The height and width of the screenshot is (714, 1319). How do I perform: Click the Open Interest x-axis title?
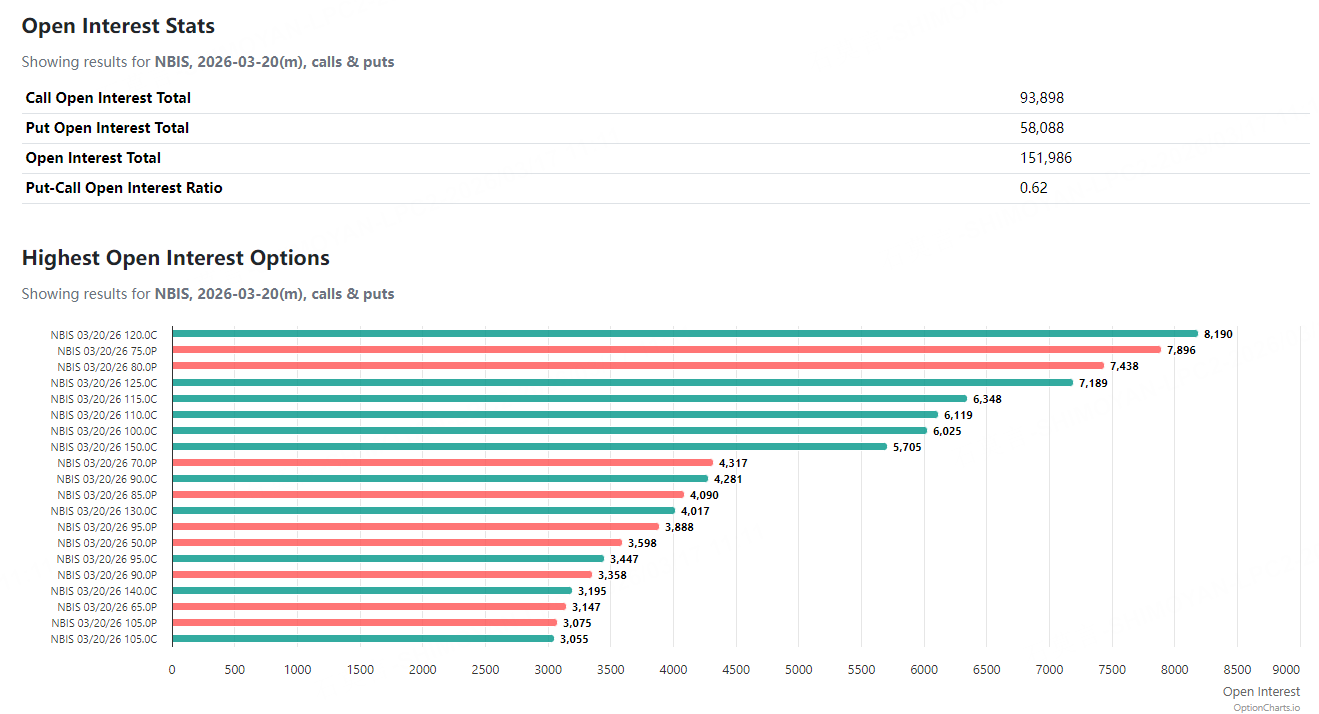[1261, 692]
